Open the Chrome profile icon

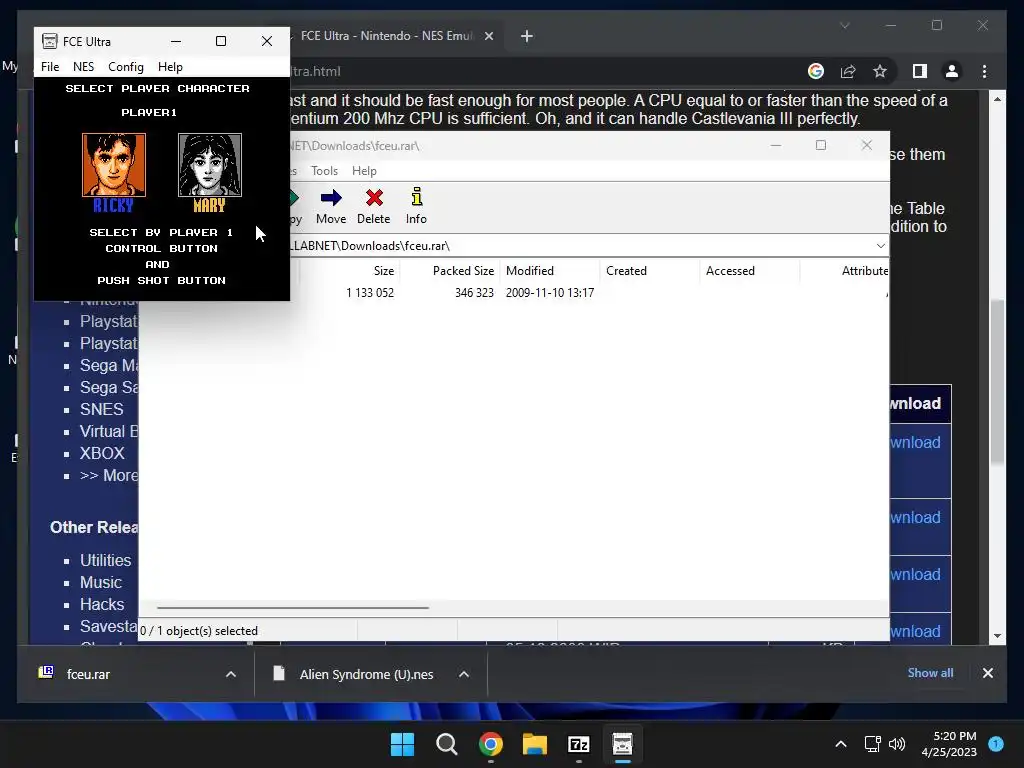coord(952,71)
